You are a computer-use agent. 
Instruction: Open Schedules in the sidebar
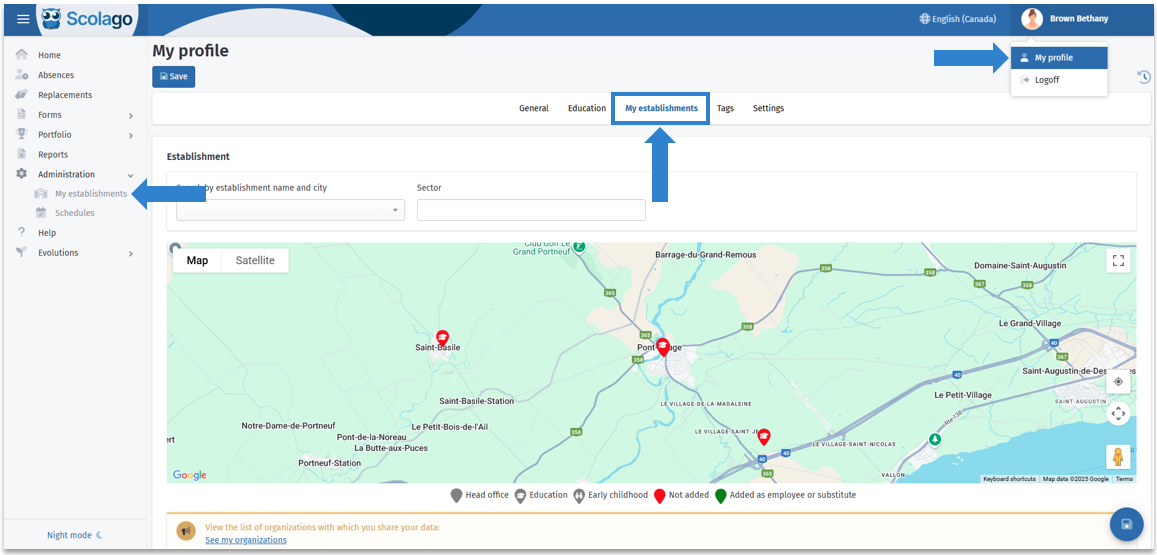[x=75, y=213]
